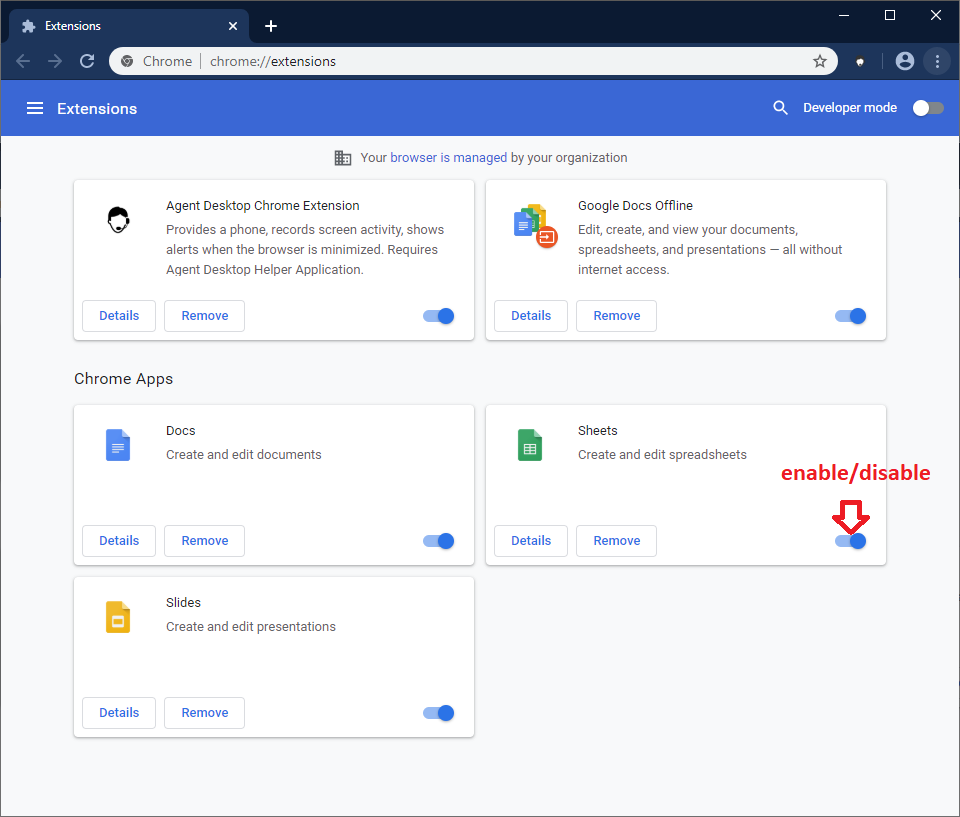Remove the Docs app
Screen dimensions: 960x817
(x=204, y=541)
